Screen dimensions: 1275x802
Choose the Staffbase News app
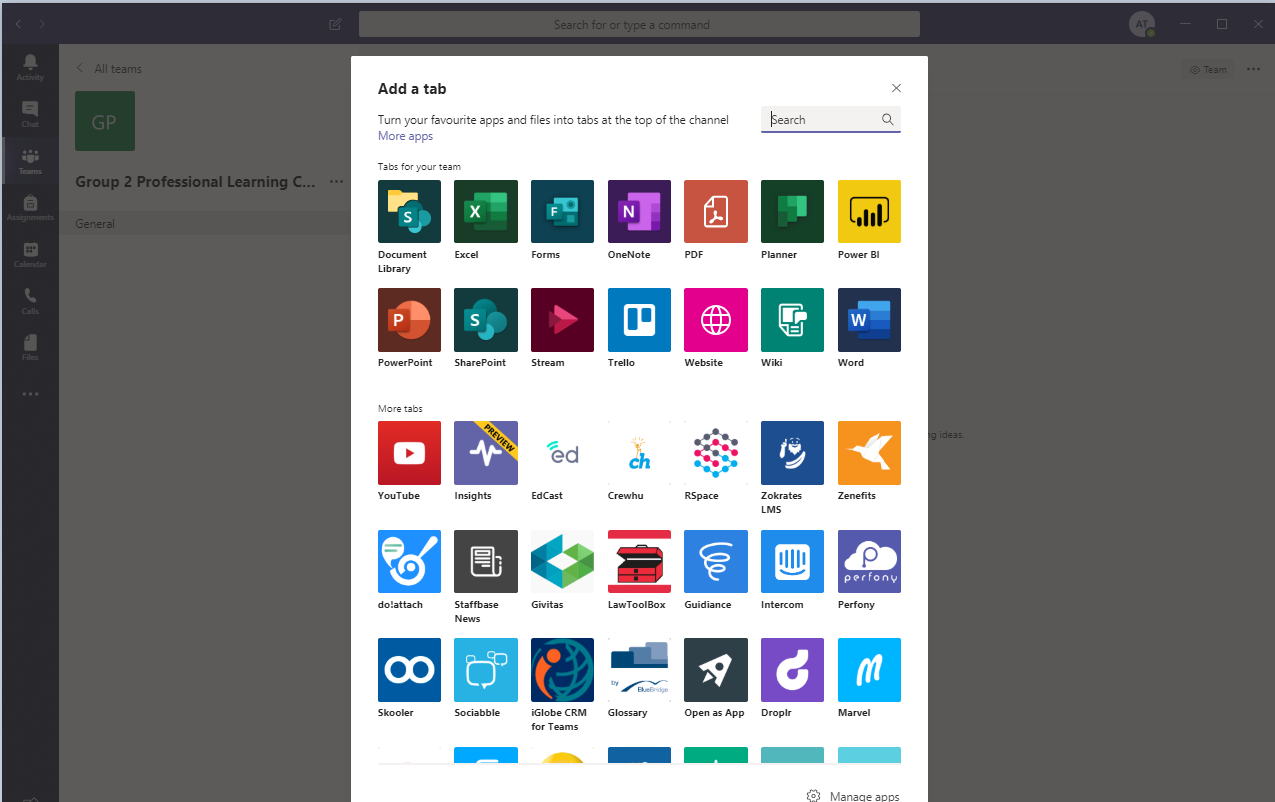pyautogui.click(x=486, y=562)
